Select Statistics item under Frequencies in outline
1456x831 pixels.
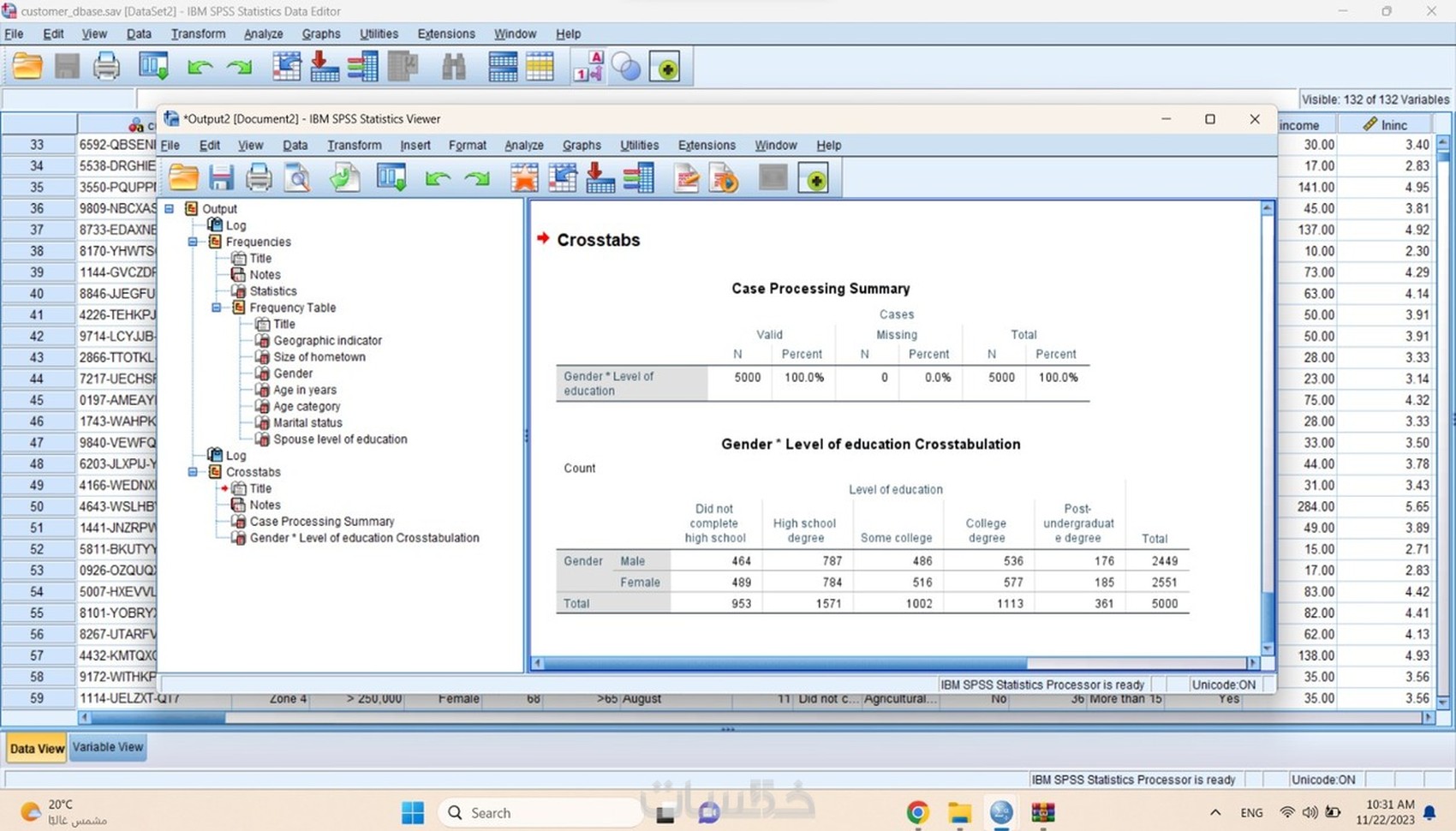click(273, 291)
